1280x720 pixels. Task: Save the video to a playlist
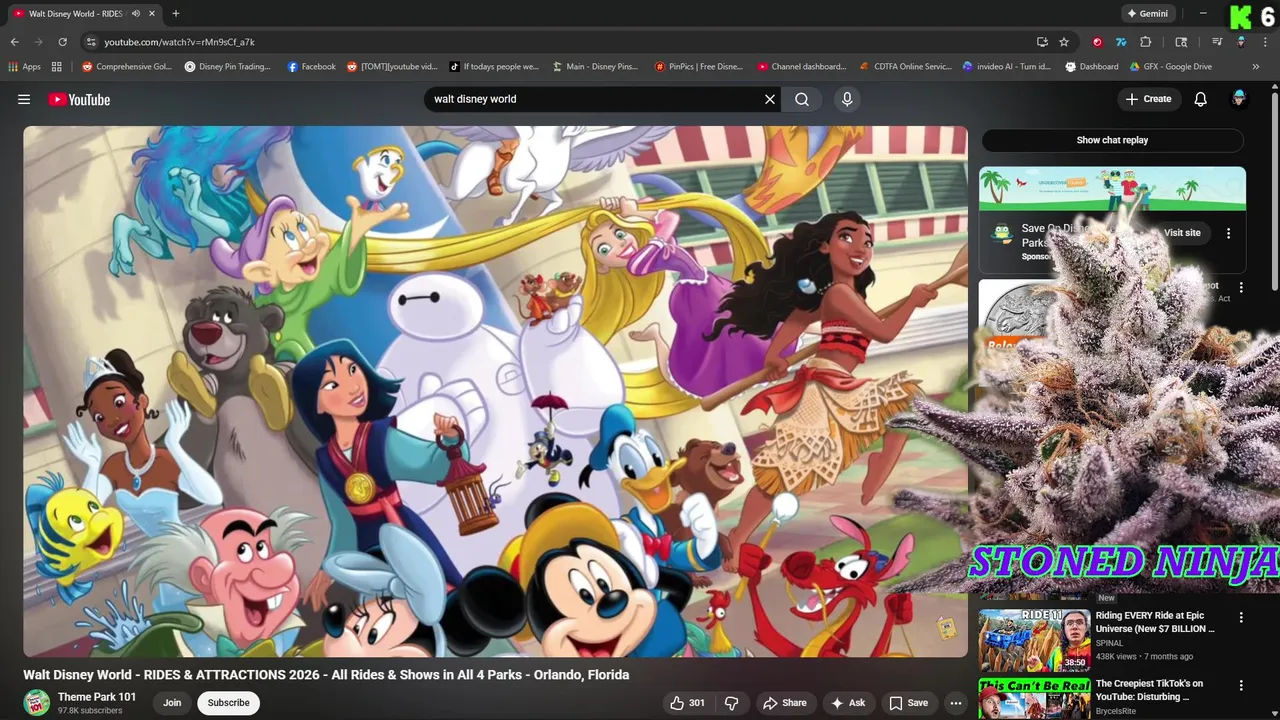909,703
